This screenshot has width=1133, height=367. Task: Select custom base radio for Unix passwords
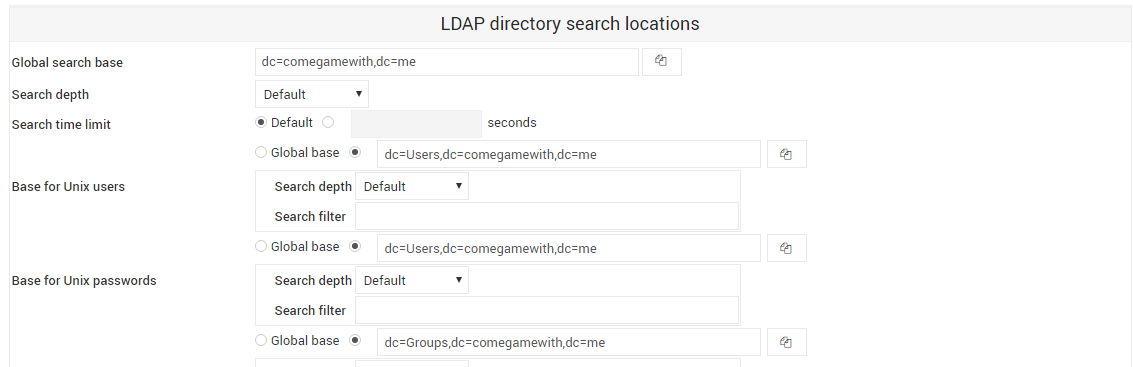(355, 246)
